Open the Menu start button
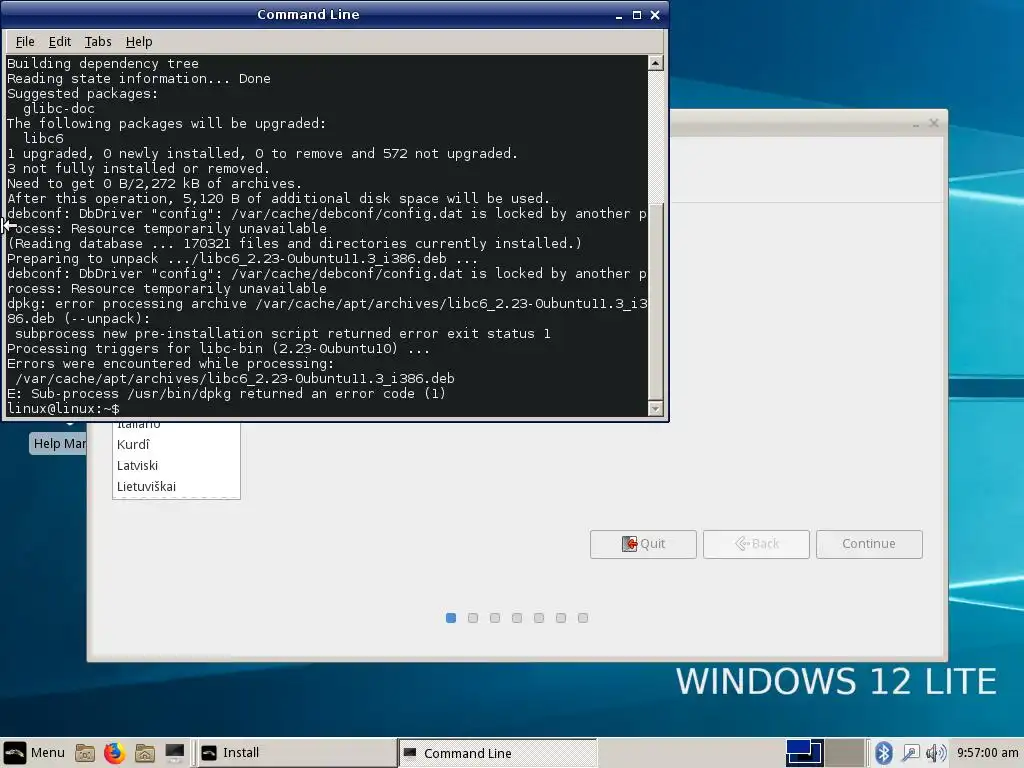This screenshot has height=768, width=1024. [35, 752]
